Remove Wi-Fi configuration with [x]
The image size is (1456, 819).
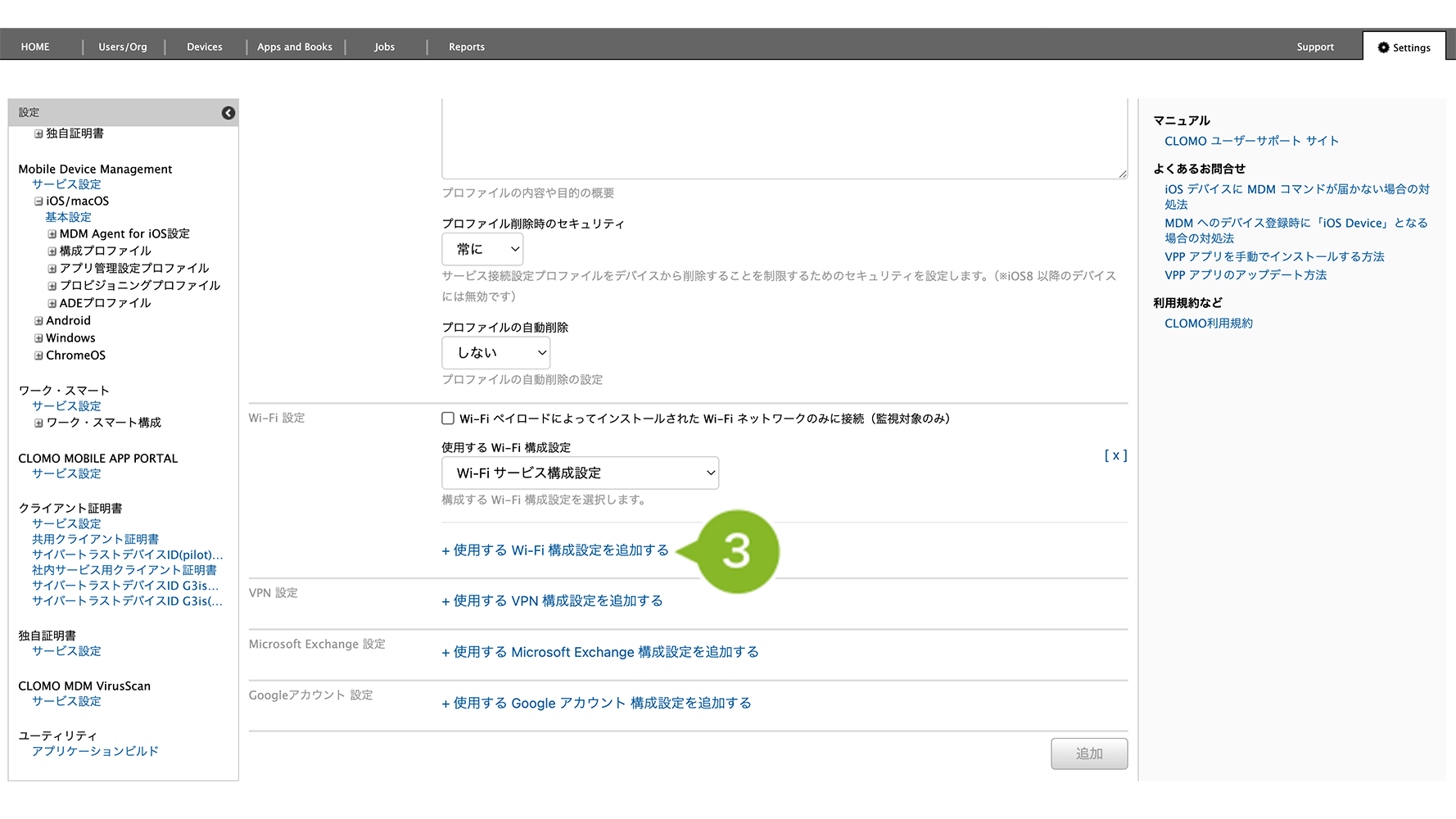(1115, 455)
